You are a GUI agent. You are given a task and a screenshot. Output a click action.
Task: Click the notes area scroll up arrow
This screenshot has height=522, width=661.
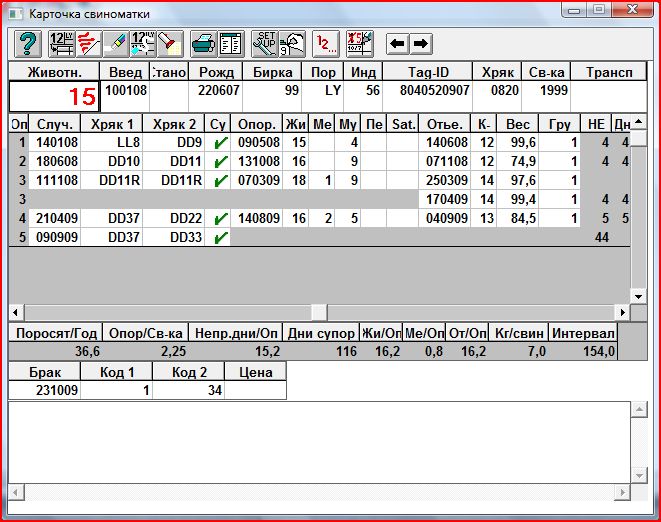point(637,409)
